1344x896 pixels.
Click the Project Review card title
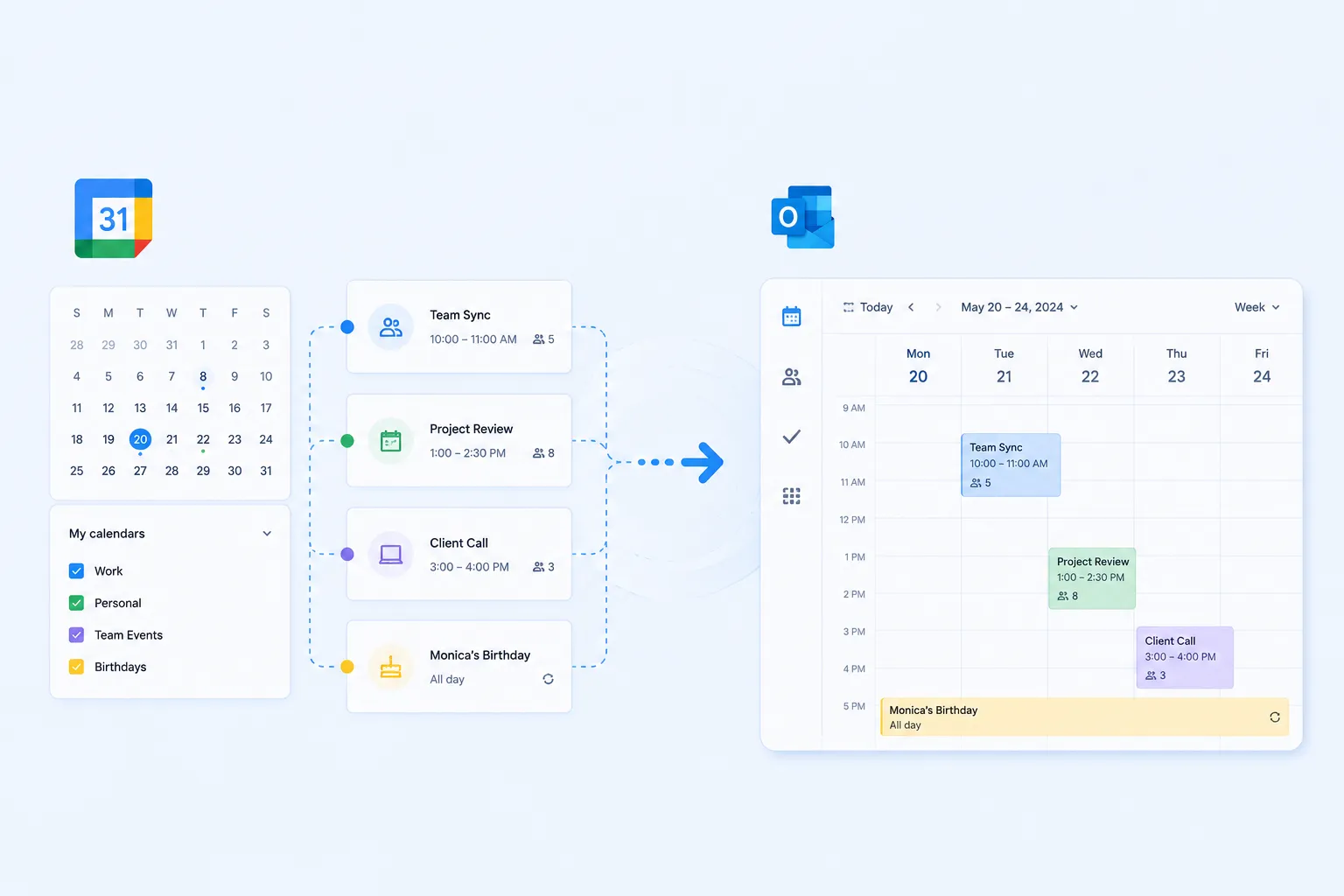click(471, 429)
